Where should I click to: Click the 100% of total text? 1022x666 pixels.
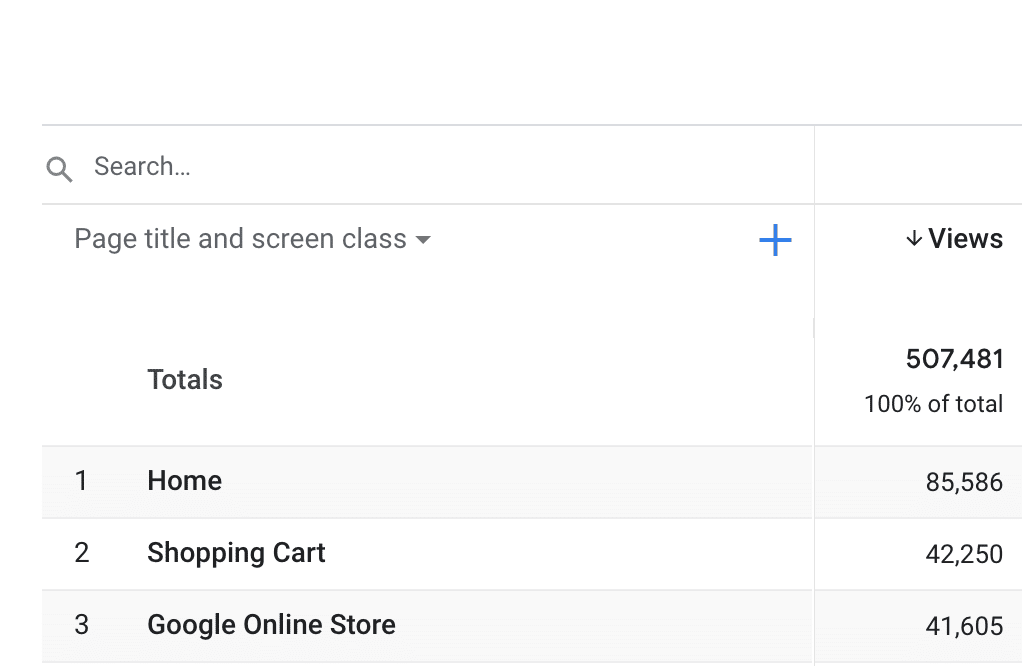[933, 404]
